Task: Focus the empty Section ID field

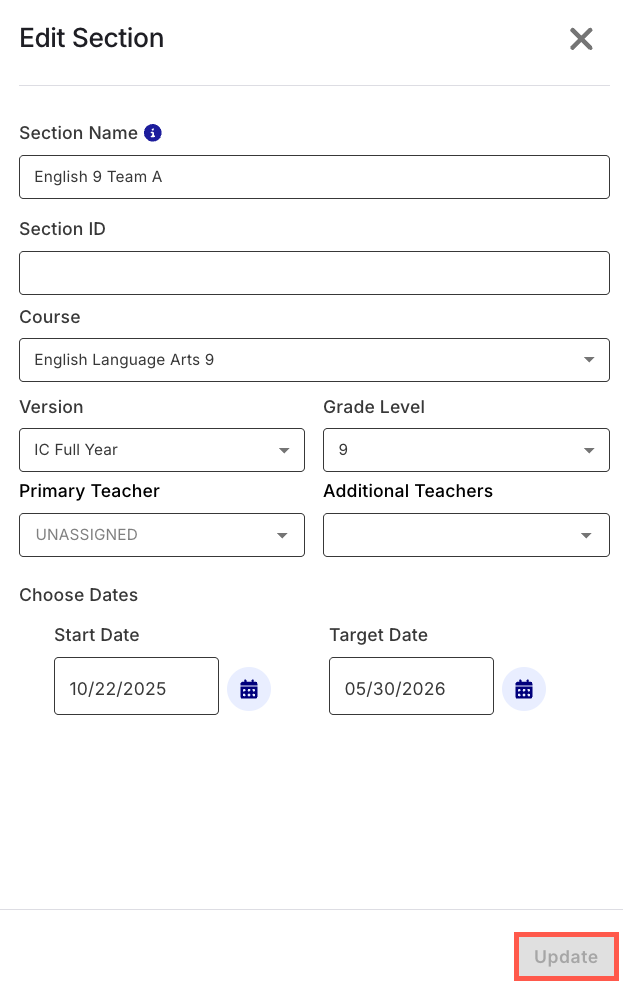Action: (314, 273)
